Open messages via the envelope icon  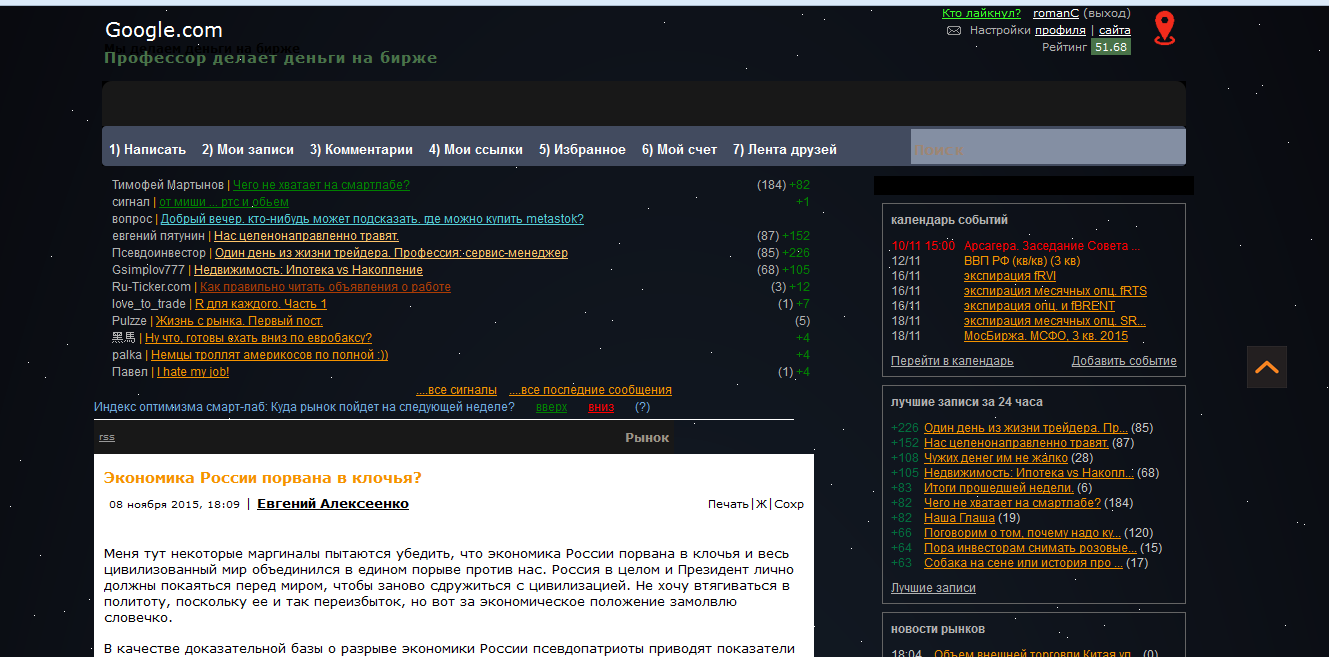pyautogui.click(x=954, y=31)
